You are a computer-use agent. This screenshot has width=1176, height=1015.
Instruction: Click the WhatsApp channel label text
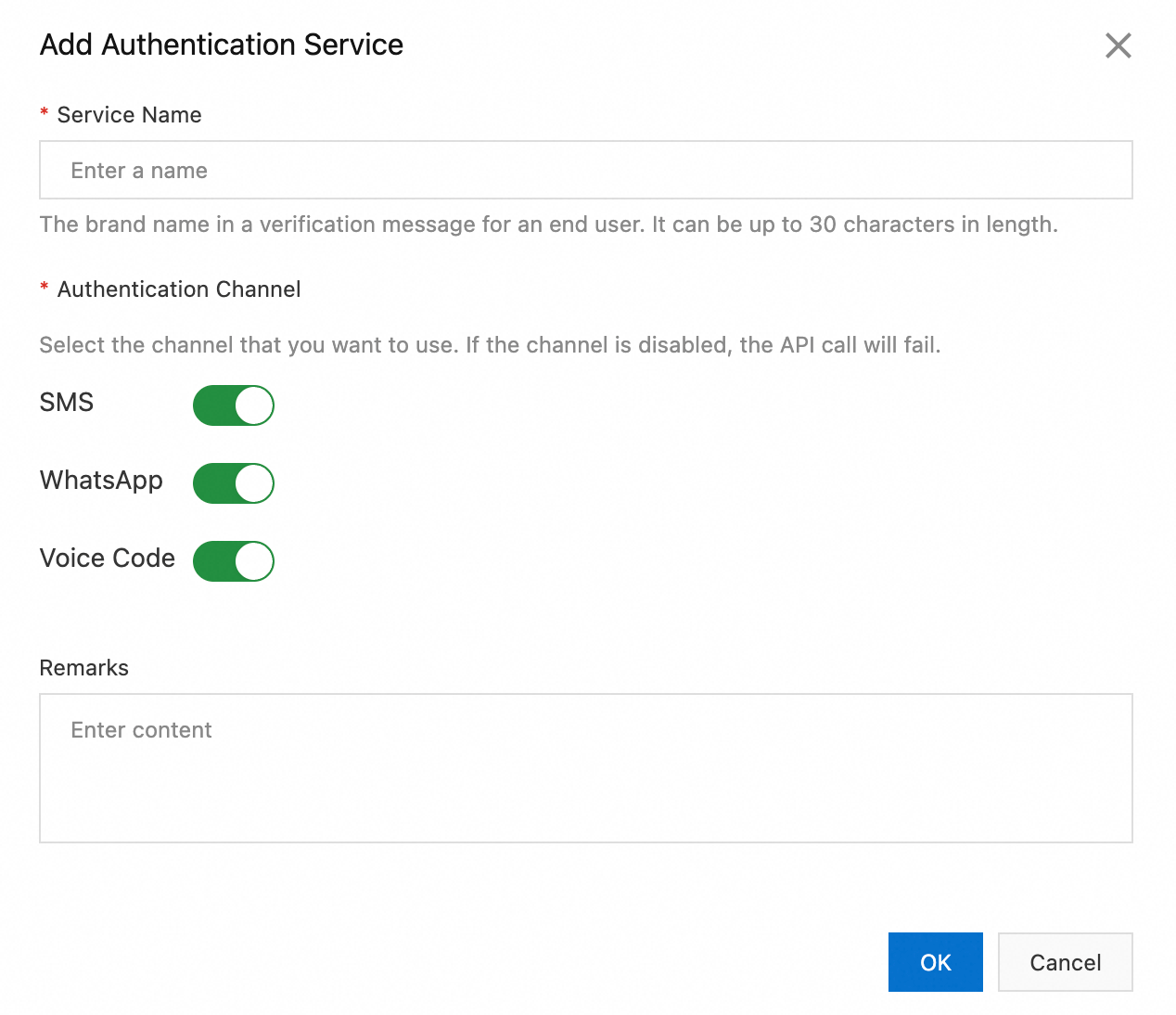[x=101, y=481]
